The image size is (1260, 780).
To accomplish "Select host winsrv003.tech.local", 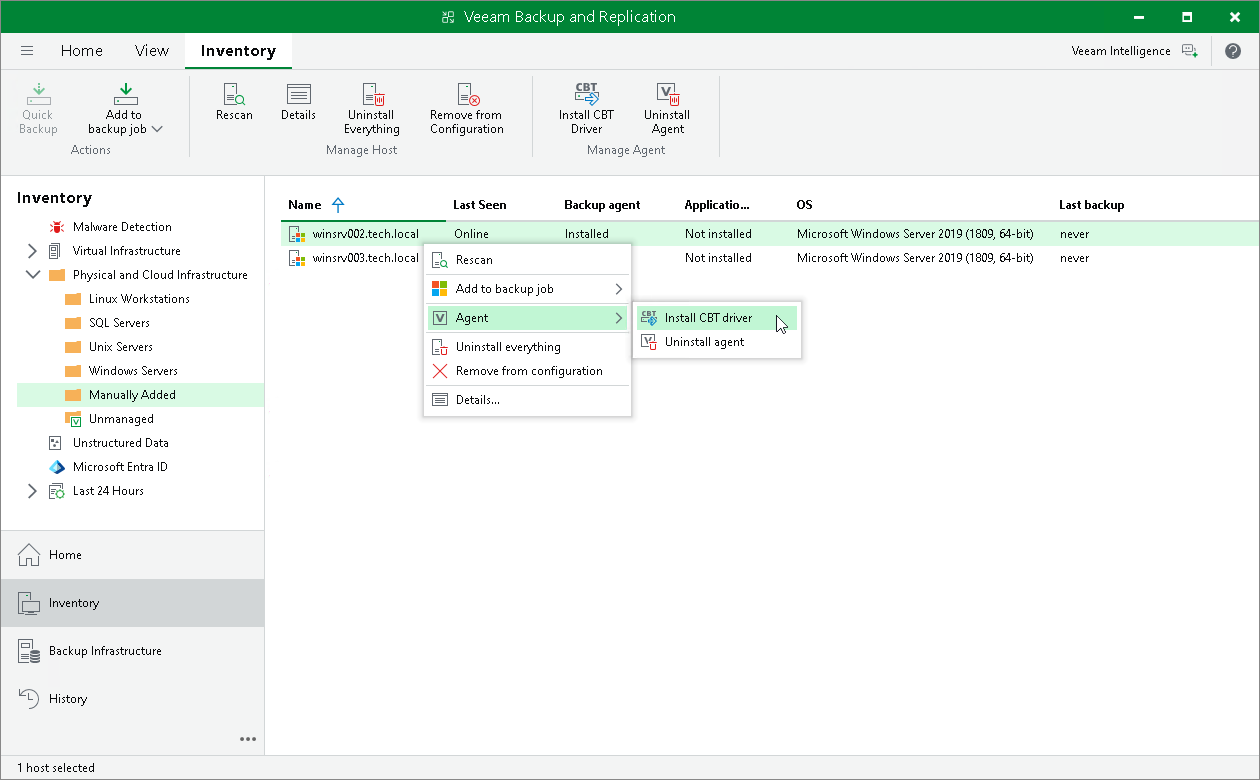I will (365, 258).
